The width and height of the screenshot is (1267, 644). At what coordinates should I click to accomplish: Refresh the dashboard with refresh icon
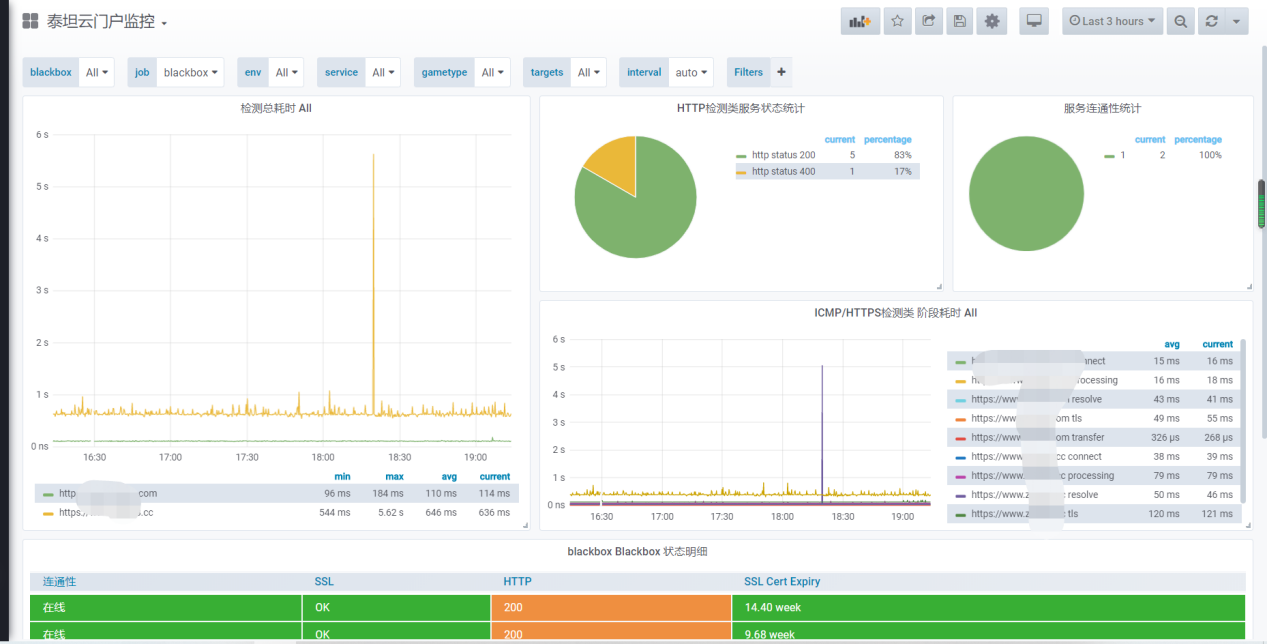1211,21
